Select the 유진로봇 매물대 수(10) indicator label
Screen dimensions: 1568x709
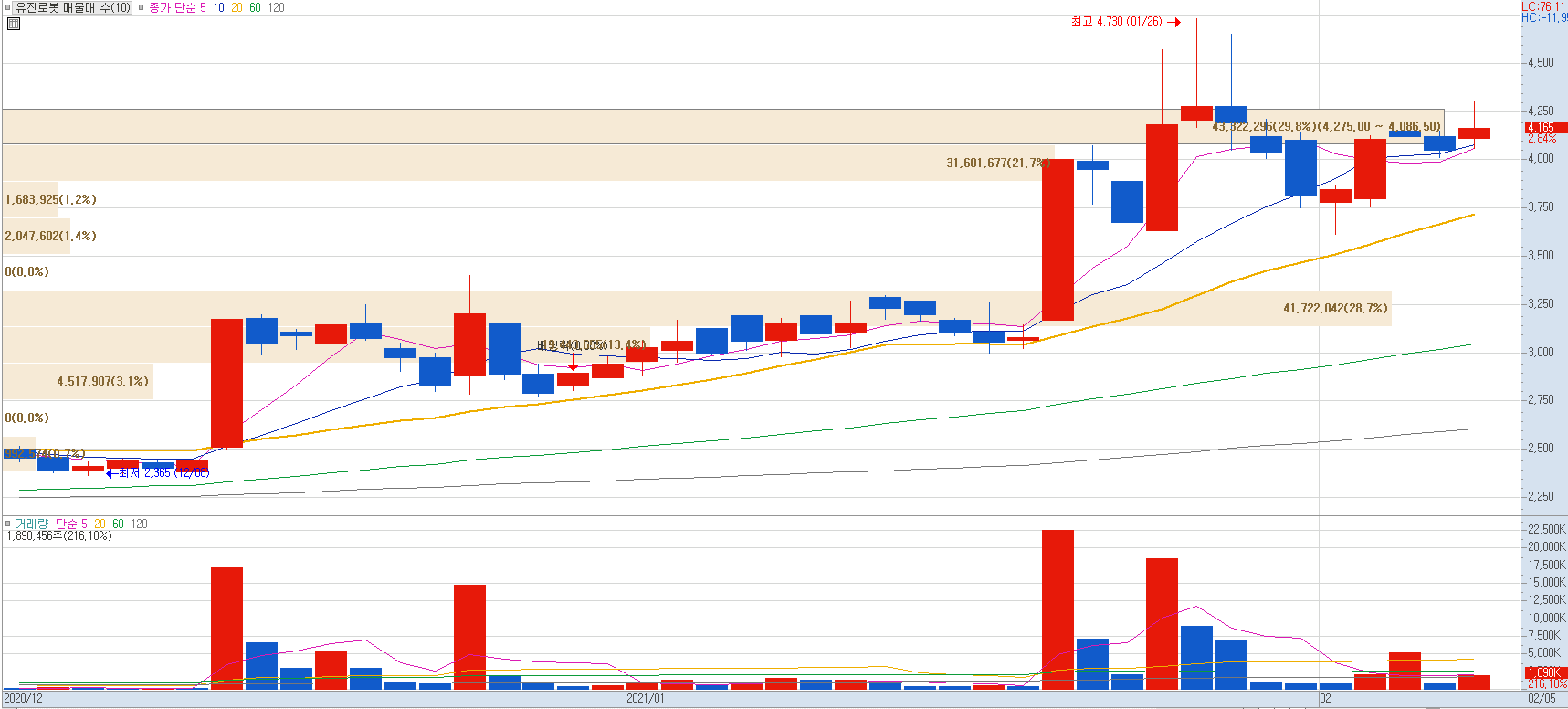(x=73, y=7)
